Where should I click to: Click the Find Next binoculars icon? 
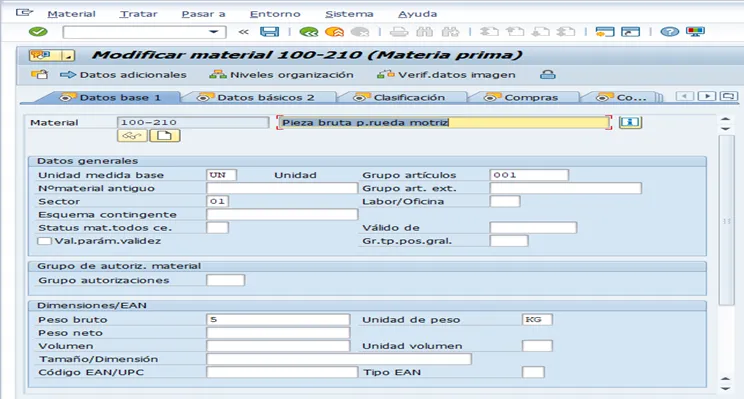[x=450, y=32]
